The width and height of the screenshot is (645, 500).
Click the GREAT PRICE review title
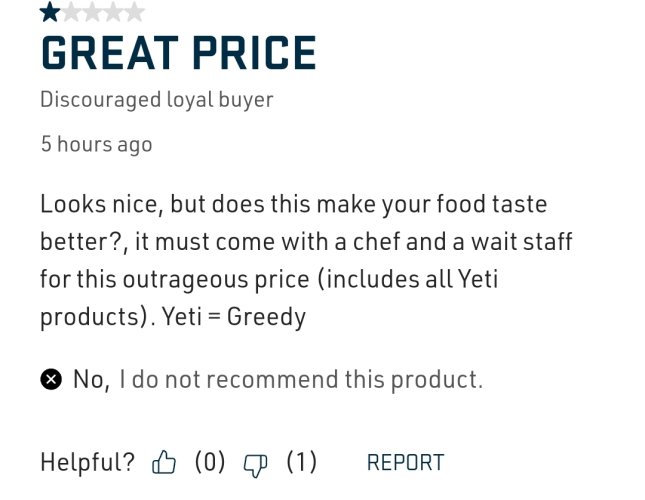point(179,53)
